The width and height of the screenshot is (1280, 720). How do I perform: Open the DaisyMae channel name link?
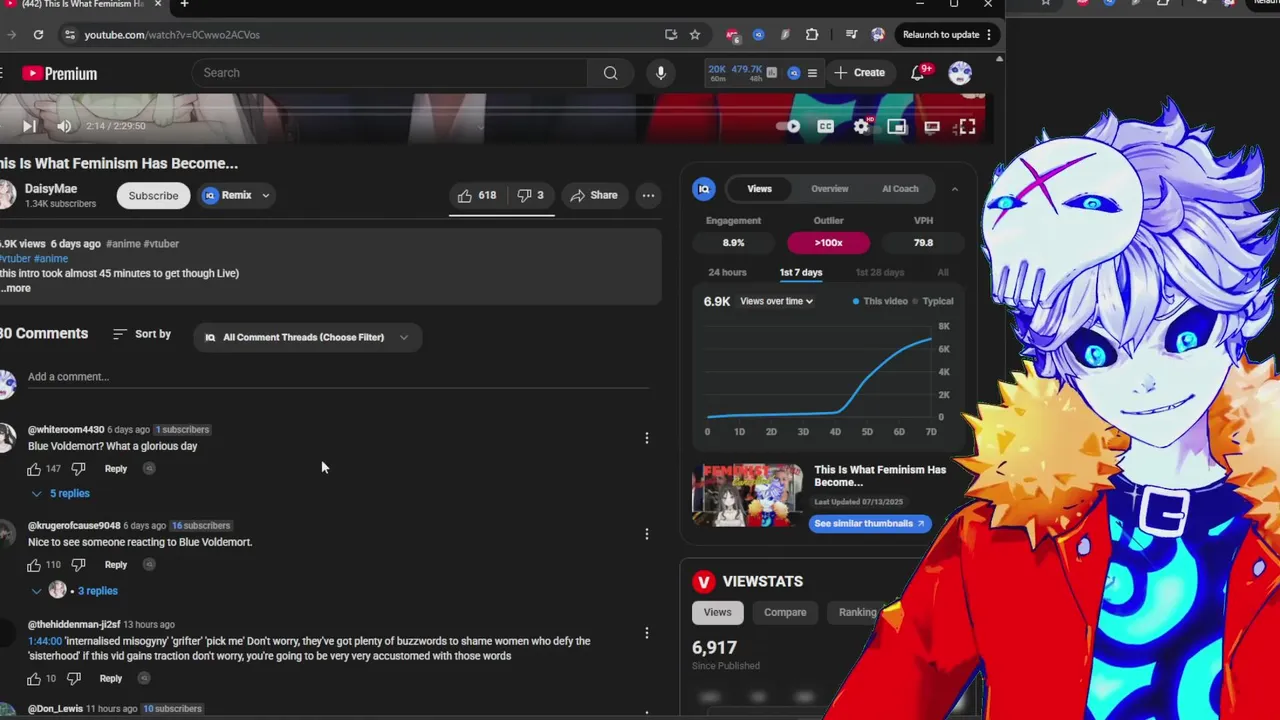pyautogui.click(x=50, y=188)
